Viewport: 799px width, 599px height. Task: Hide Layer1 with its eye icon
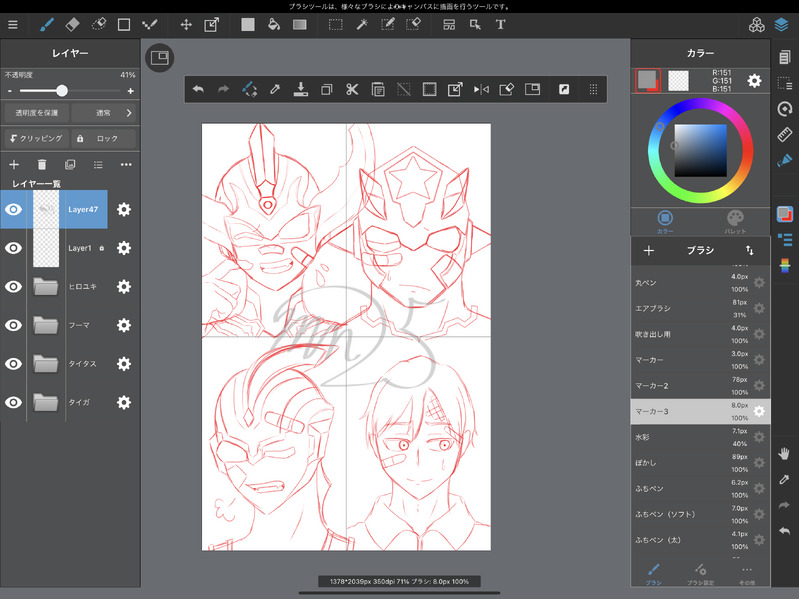click(14, 248)
